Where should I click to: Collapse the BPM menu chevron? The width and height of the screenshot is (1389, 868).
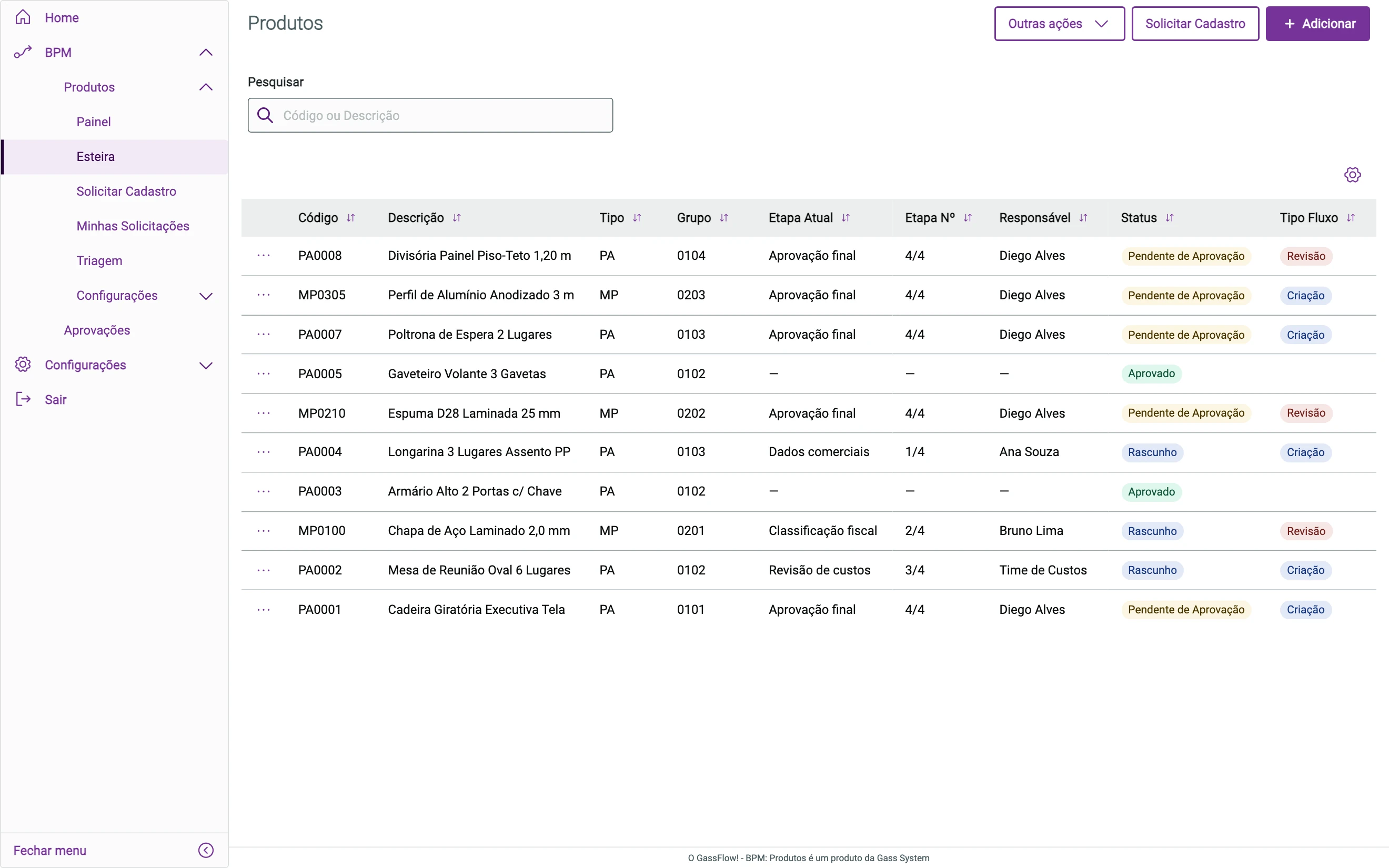[206, 52]
